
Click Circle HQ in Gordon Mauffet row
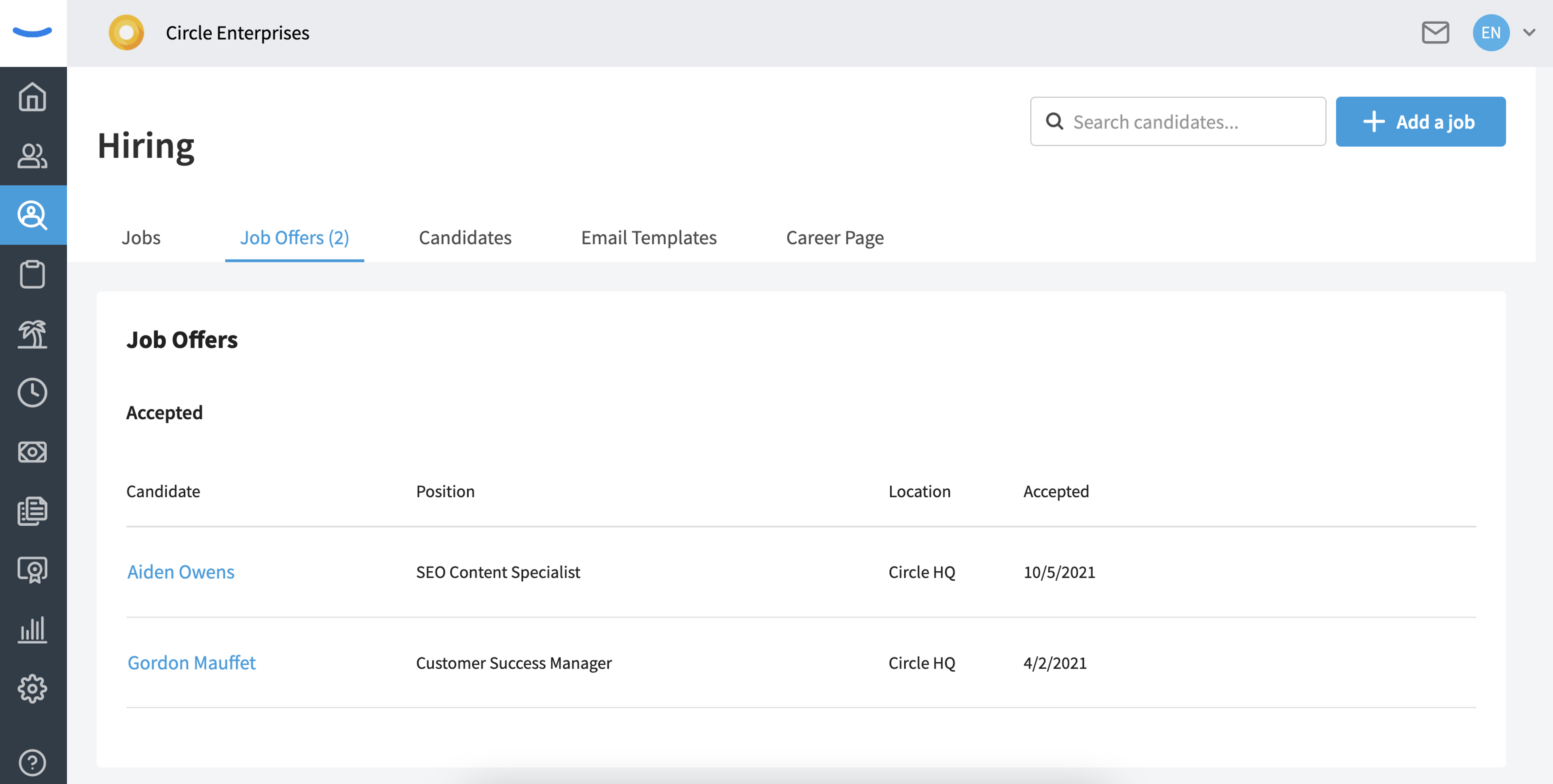point(922,663)
